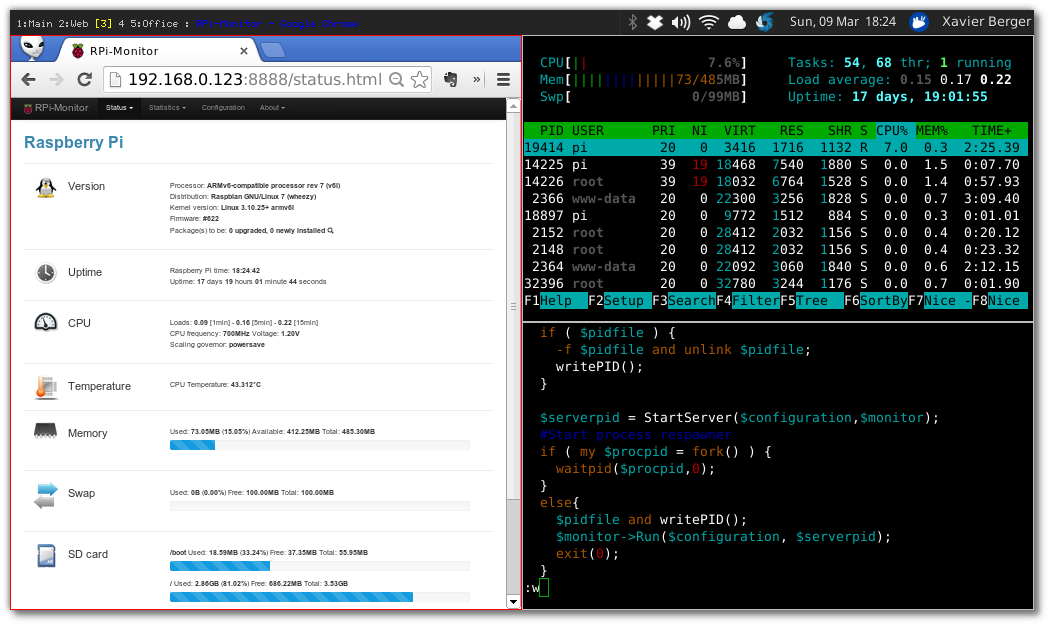Click the MEM% column header in htop
Screen dimensions: 1050x626
(x=931, y=131)
